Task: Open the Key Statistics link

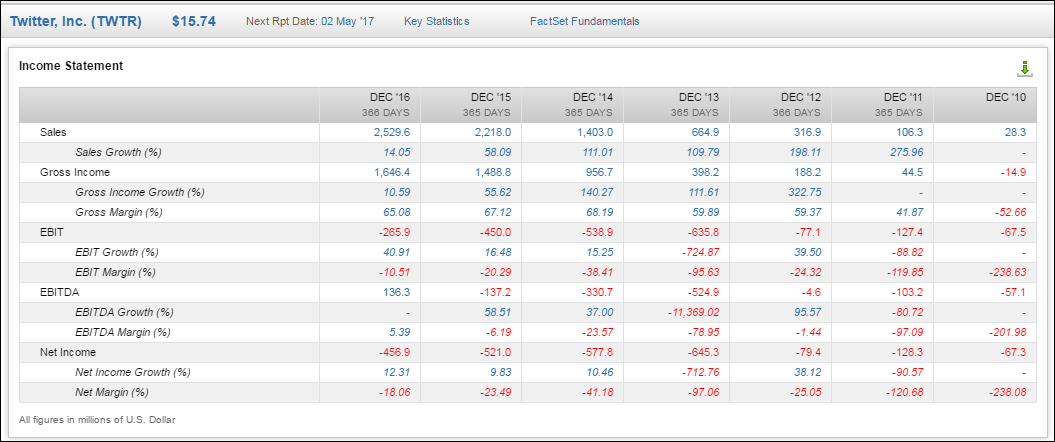Action: pos(436,21)
